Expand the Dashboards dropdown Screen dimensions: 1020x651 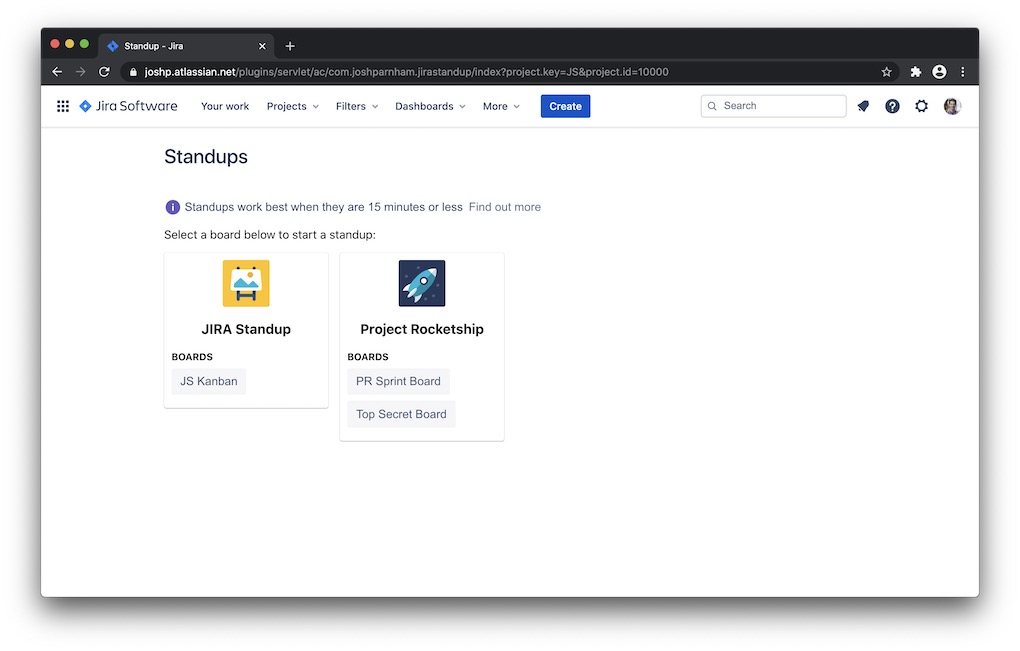(x=430, y=106)
